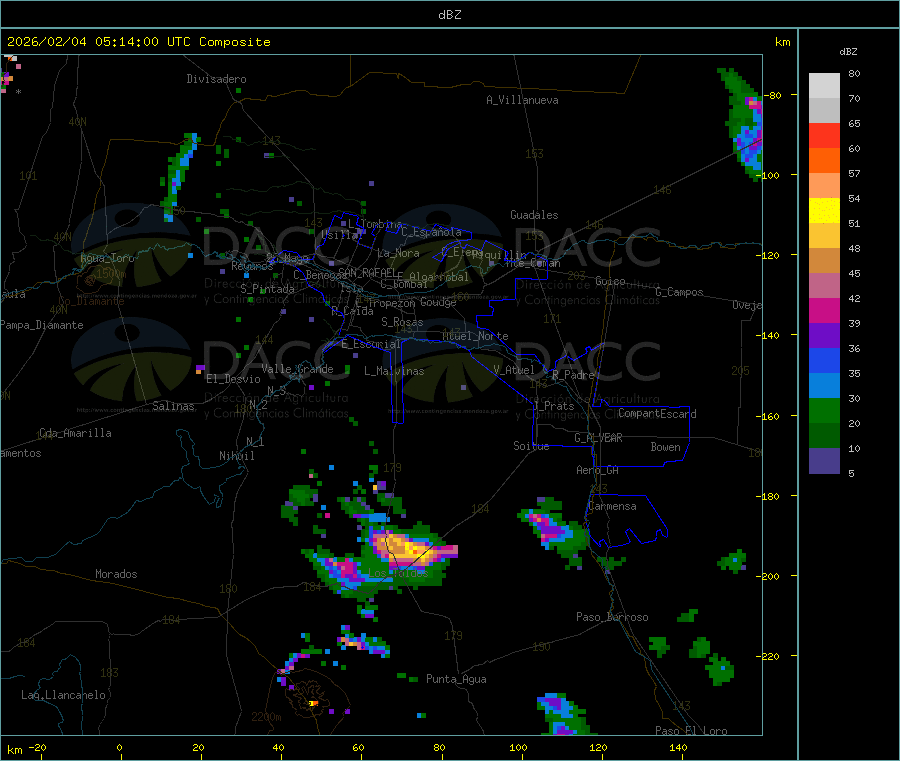Click the A_Villanueva label
The height and width of the screenshot is (761, 900).
[x=522, y=100]
